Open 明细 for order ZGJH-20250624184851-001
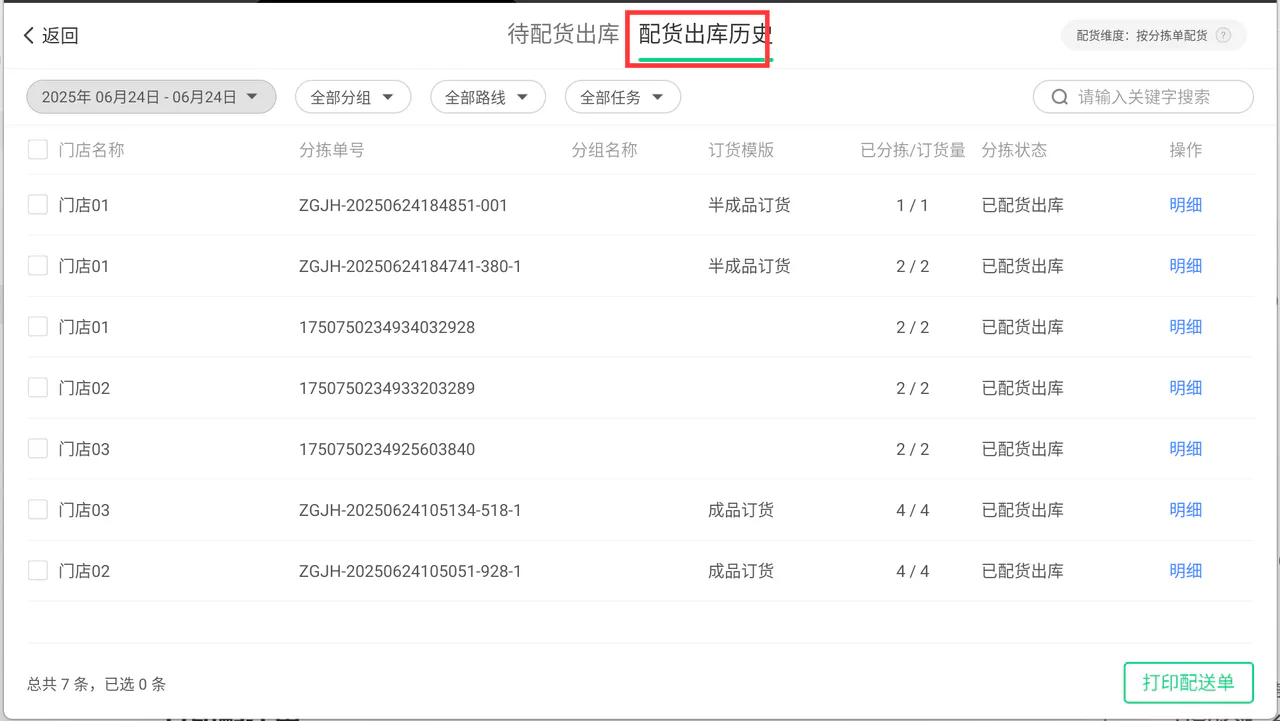 coord(1186,205)
